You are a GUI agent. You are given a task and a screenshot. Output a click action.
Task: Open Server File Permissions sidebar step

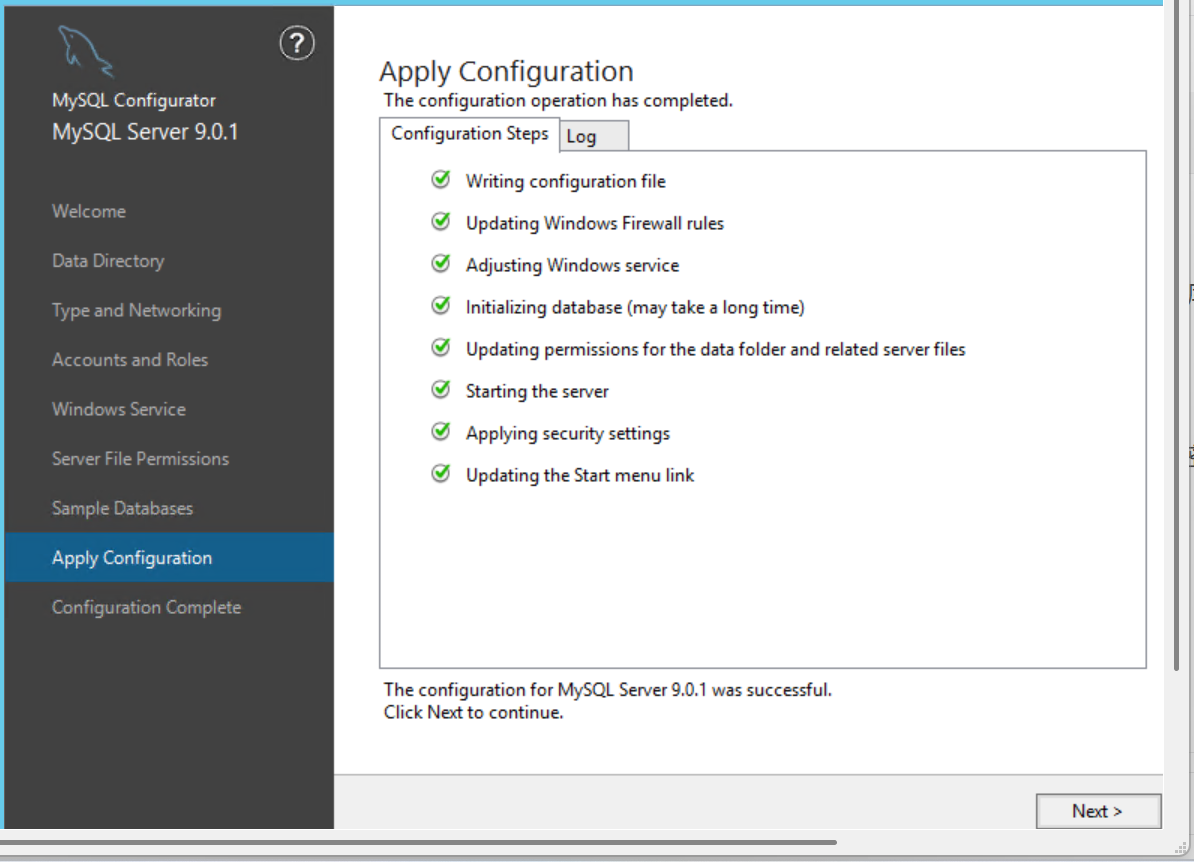[x=140, y=458]
